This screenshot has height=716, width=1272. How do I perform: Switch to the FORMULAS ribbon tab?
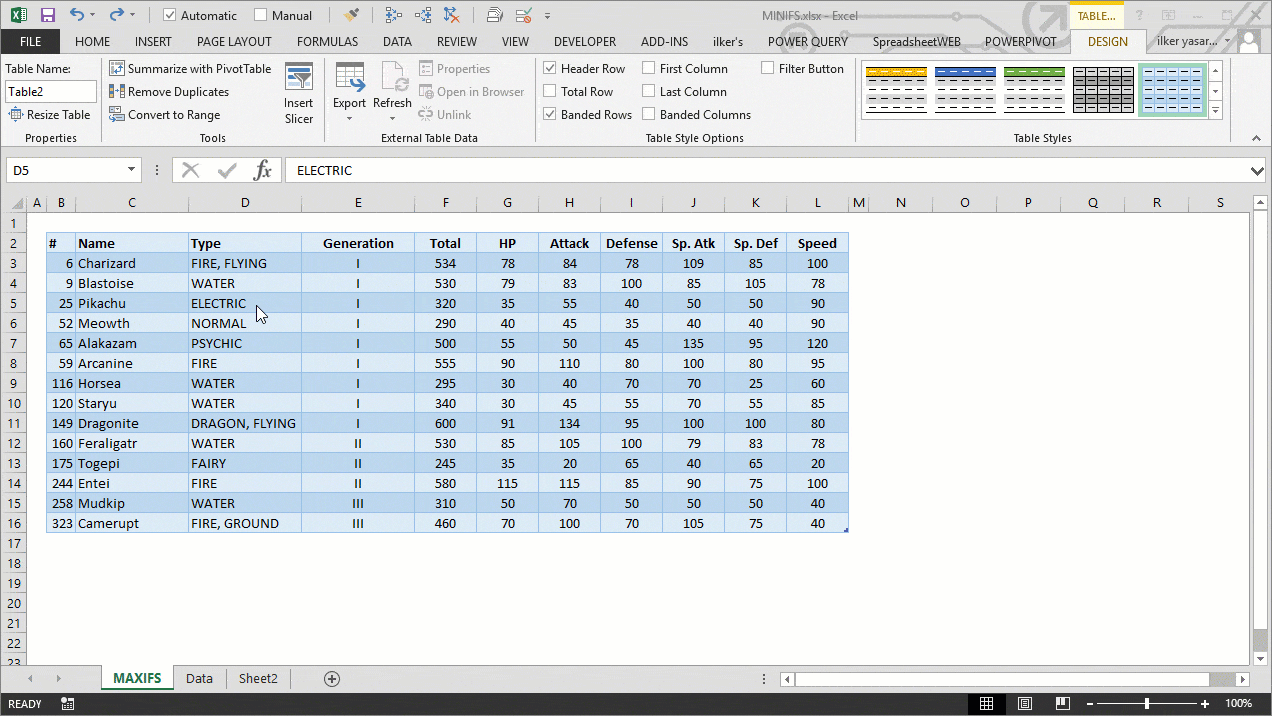point(327,41)
